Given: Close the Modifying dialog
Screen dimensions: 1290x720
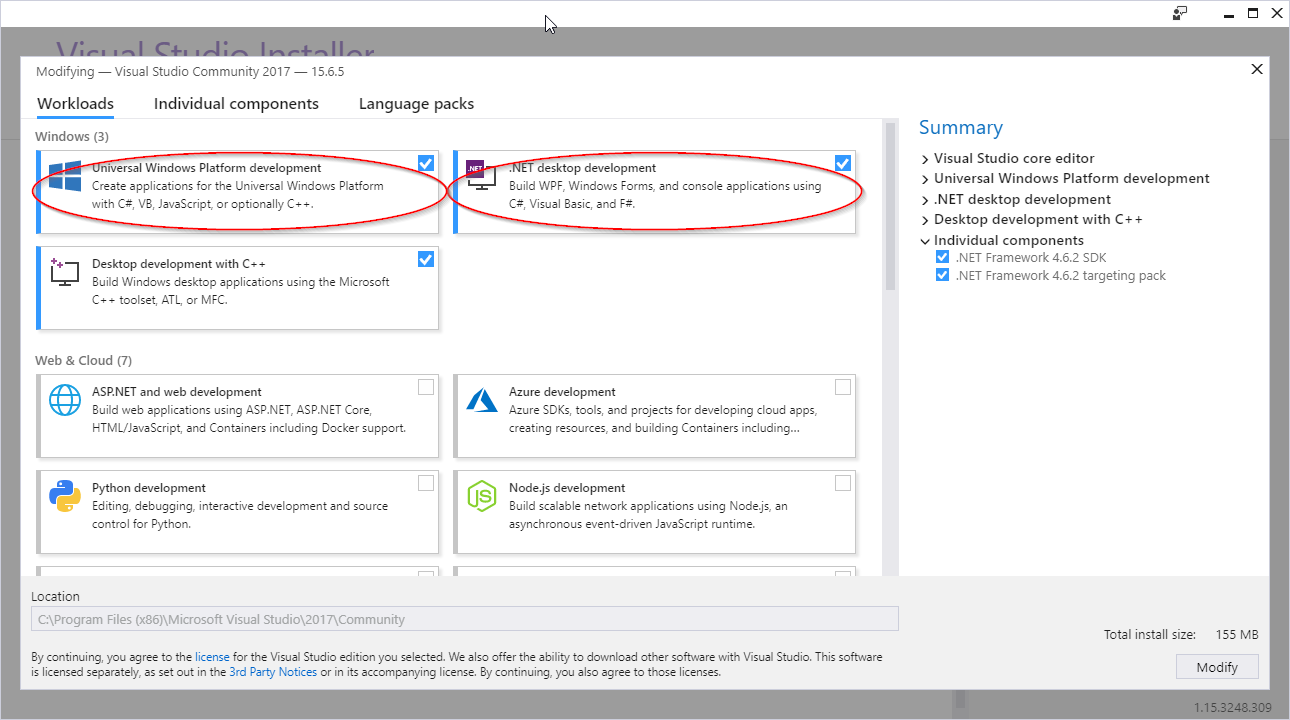Looking at the screenshot, I should [1257, 69].
